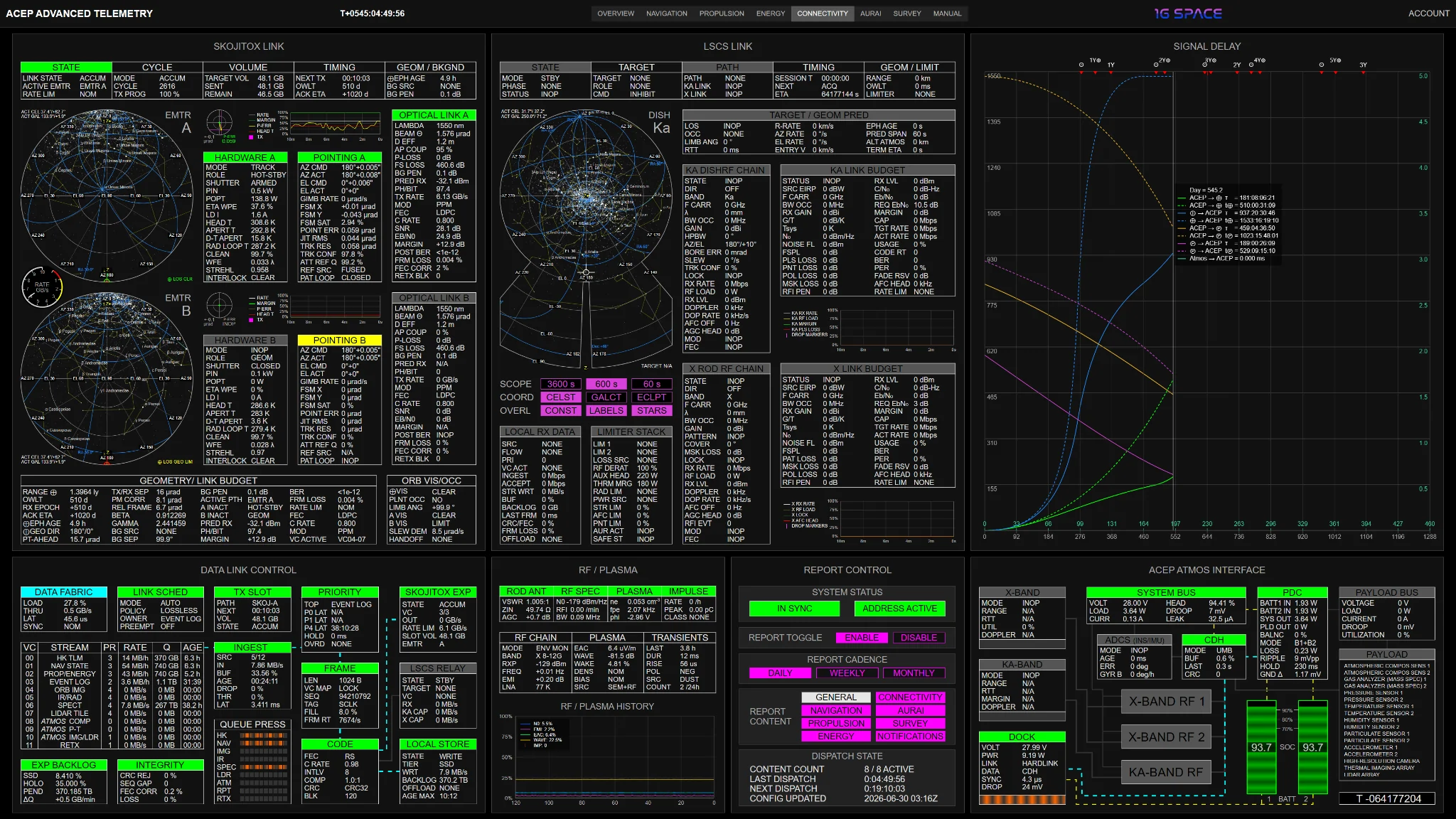Set scope to 600 s
This screenshot has width=1456, height=819.
(606, 384)
